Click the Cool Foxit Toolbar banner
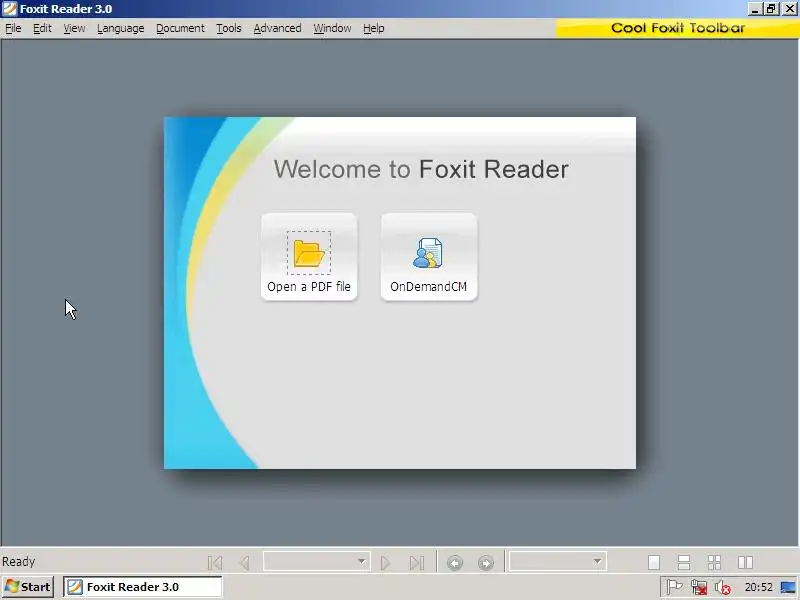 point(678,28)
